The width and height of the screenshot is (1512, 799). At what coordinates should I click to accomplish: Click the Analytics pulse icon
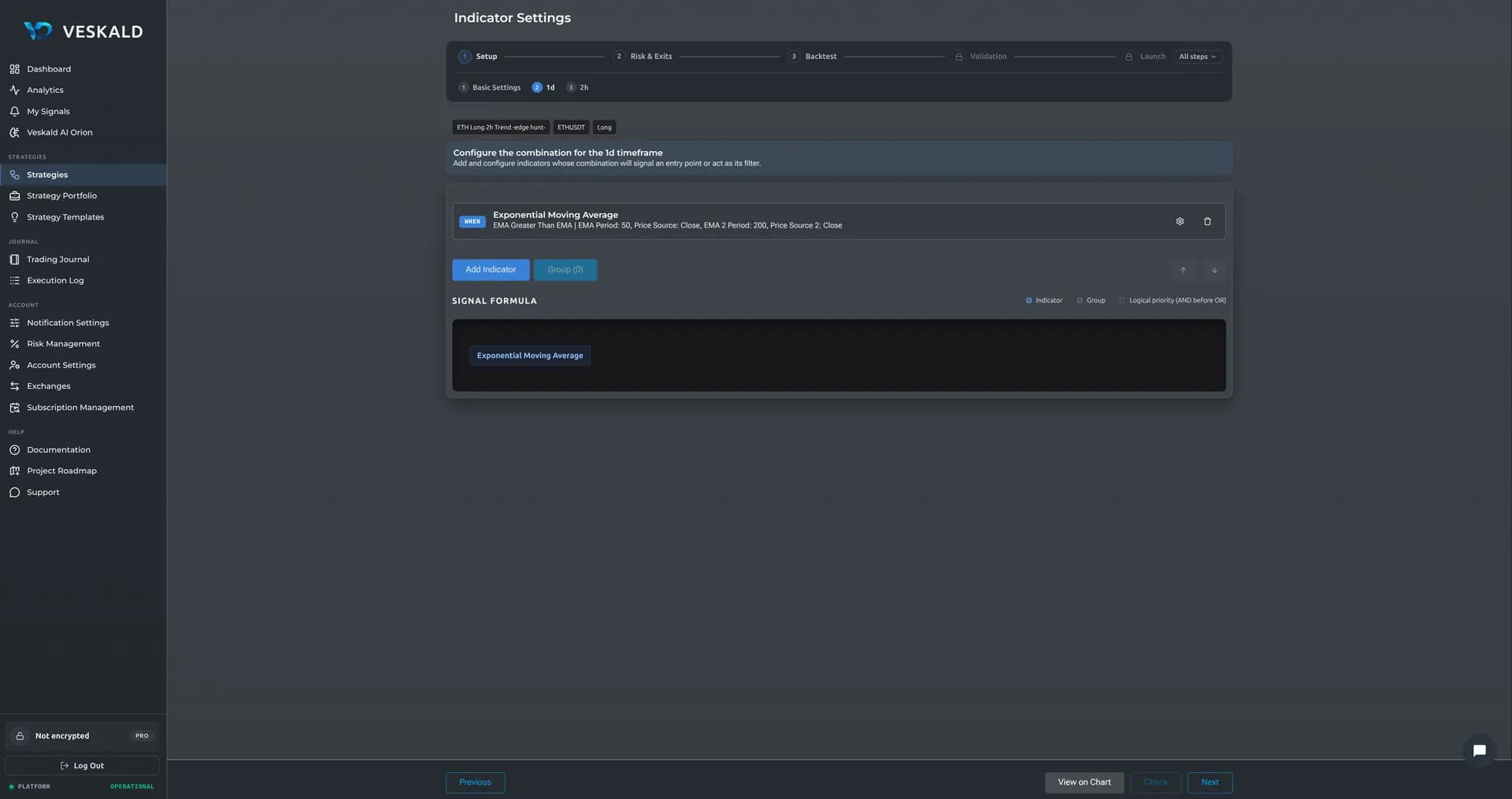pyautogui.click(x=14, y=91)
